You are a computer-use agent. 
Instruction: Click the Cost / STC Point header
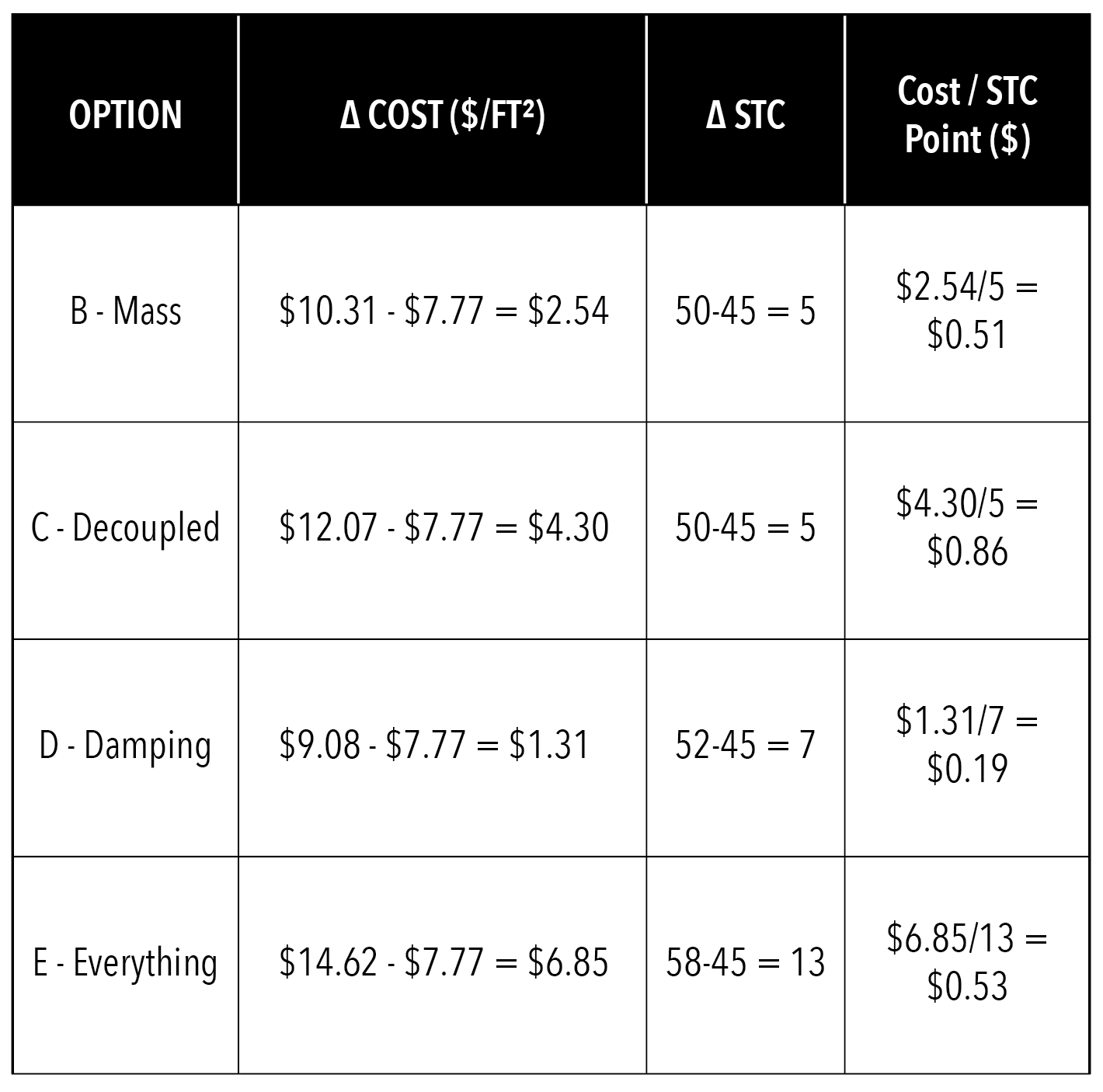pyautogui.click(x=967, y=114)
